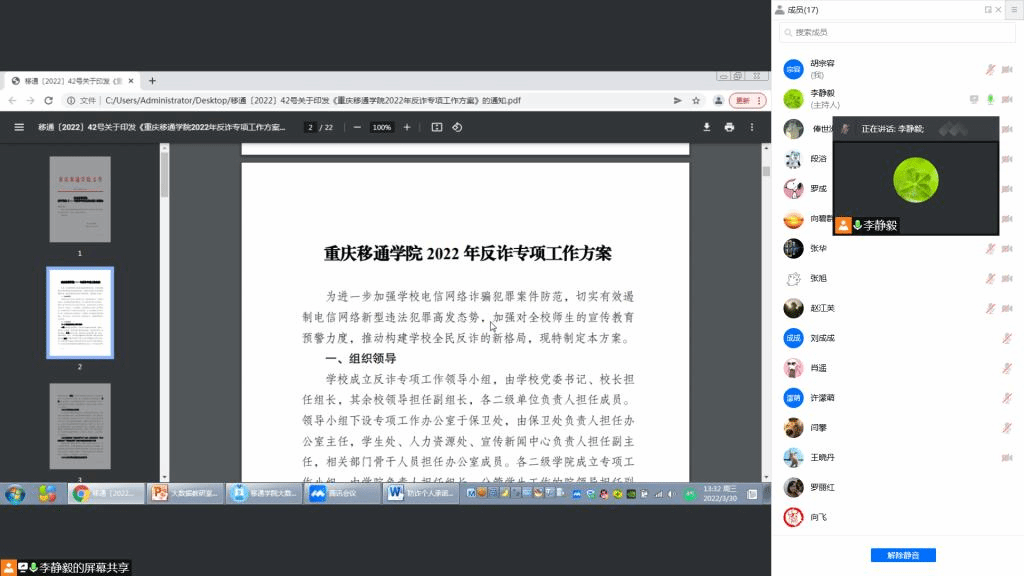
Task: Open a new browser tab
Action: (x=152, y=80)
